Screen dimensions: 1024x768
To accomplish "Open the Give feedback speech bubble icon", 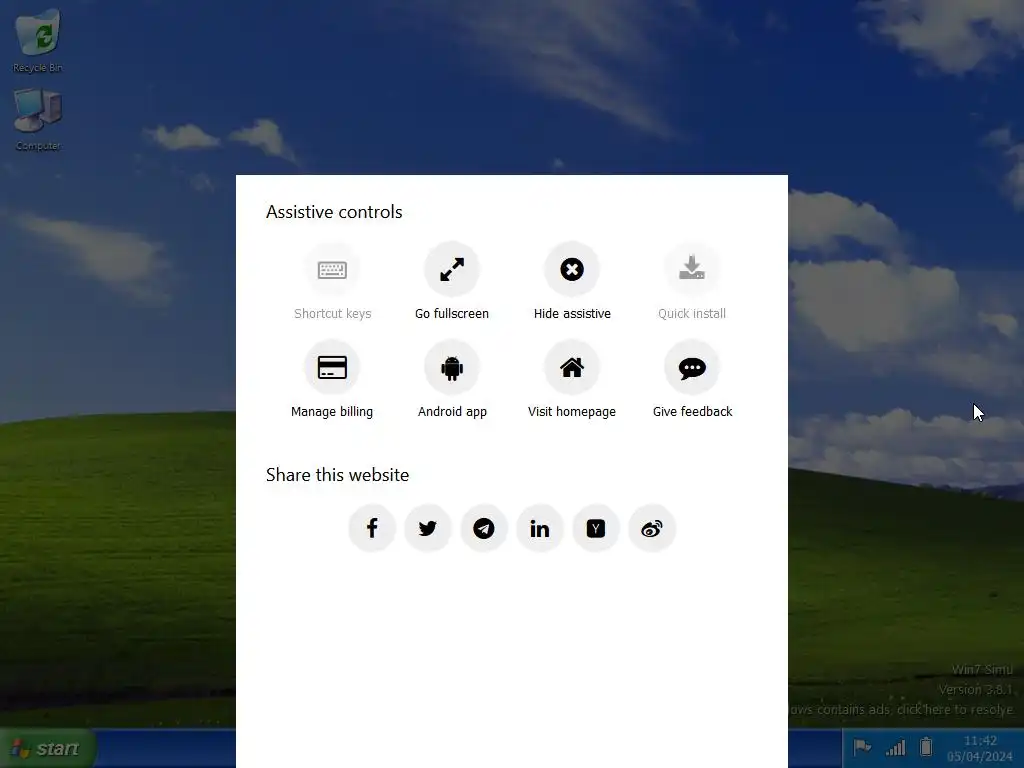I will (x=692, y=367).
